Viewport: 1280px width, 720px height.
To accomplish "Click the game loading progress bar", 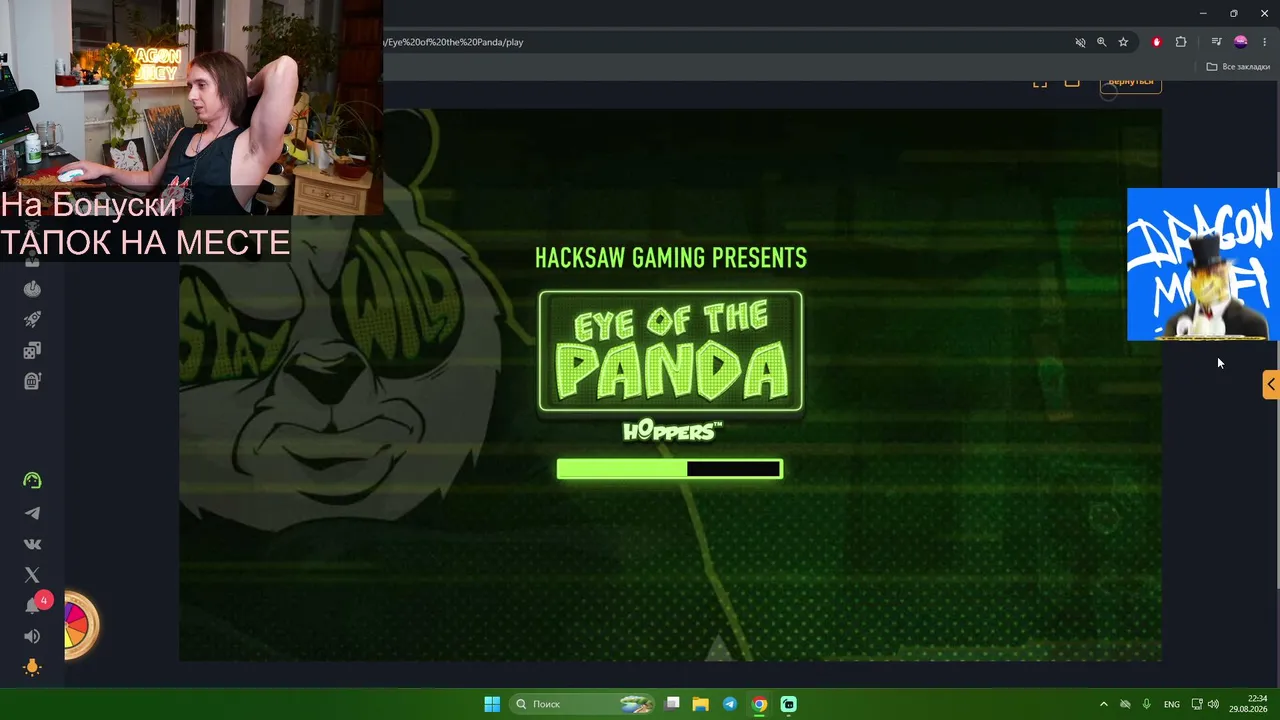I will (x=670, y=469).
